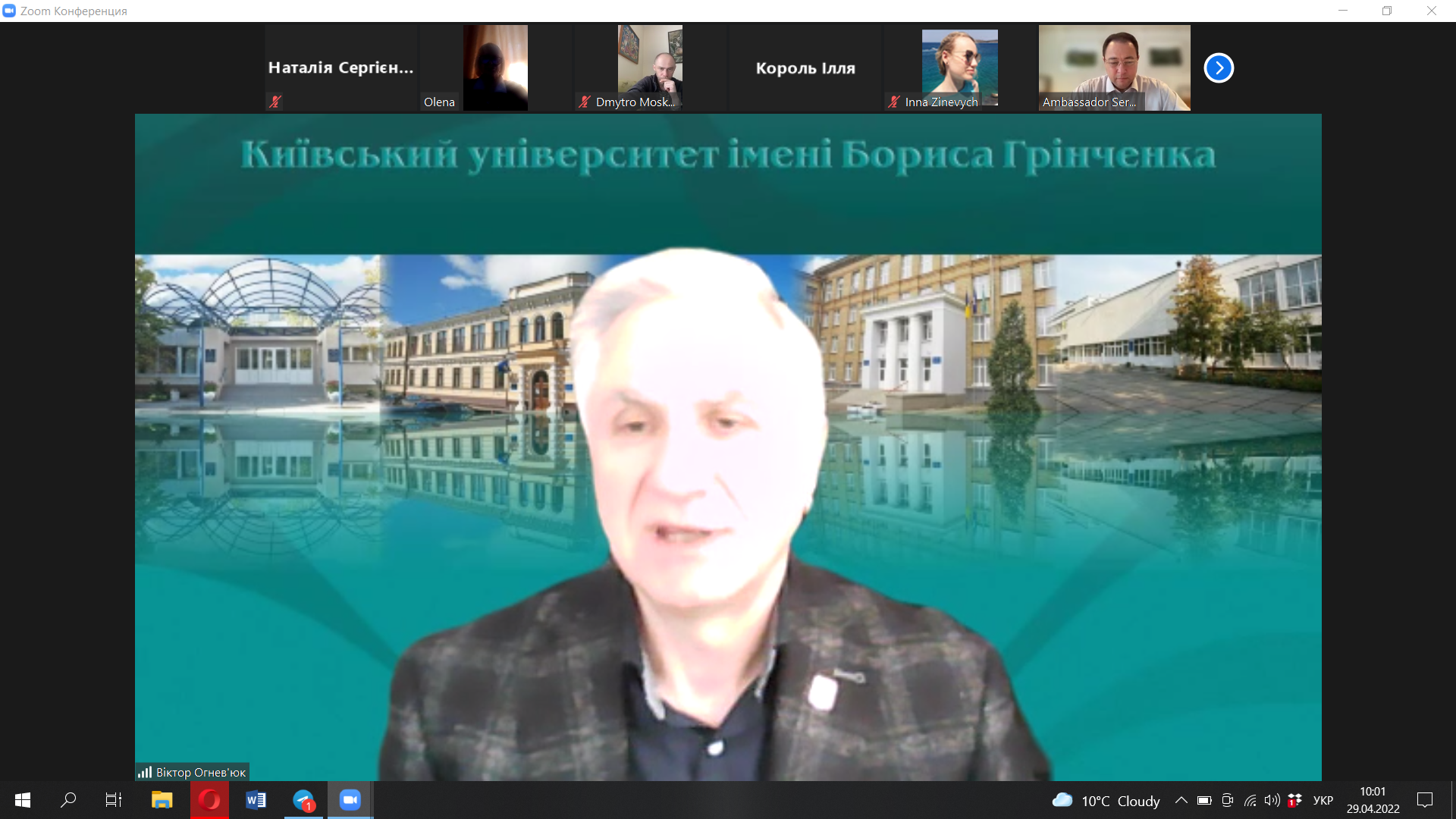Click the Dropbox tray icon
This screenshot has width=1456, height=819.
pos(1294,800)
